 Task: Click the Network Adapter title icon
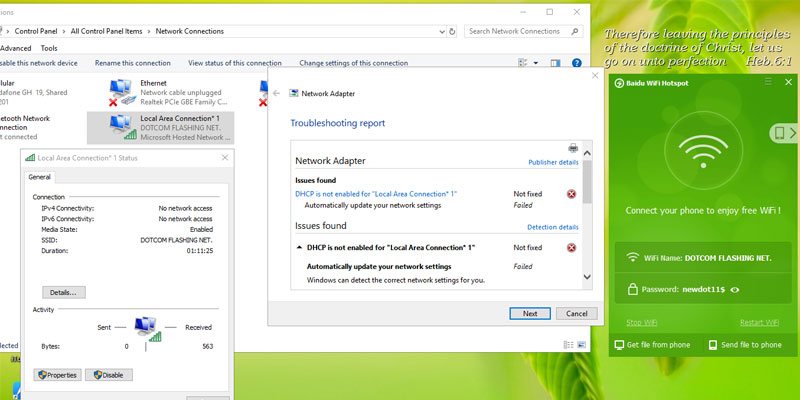coord(294,93)
